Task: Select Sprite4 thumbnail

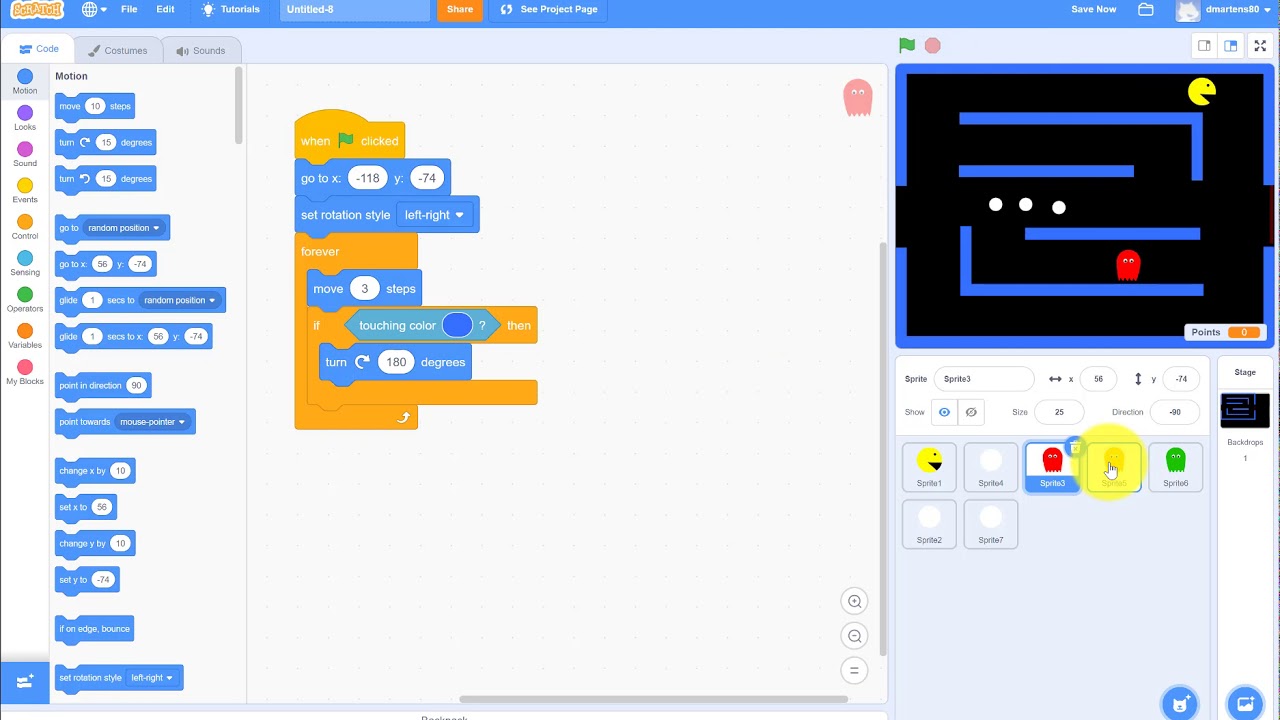Action: 991,467
